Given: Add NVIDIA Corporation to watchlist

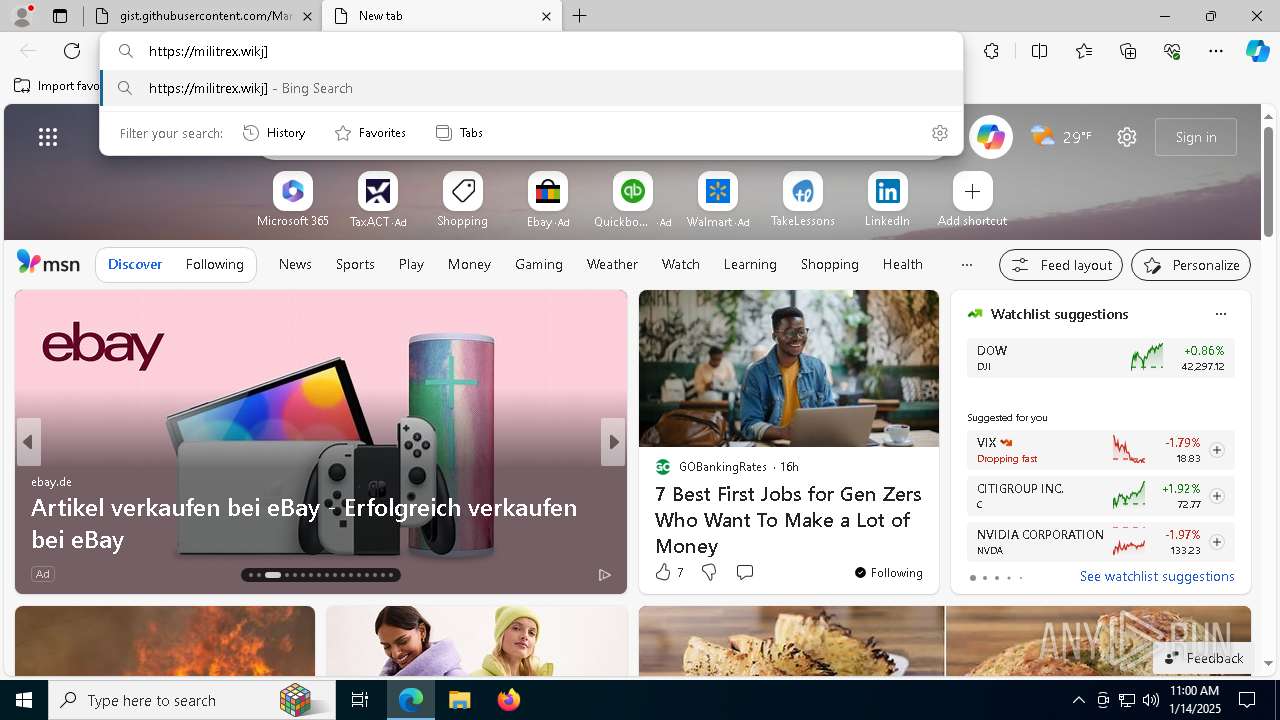Looking at the screenshot, I should coord(1217,542).
